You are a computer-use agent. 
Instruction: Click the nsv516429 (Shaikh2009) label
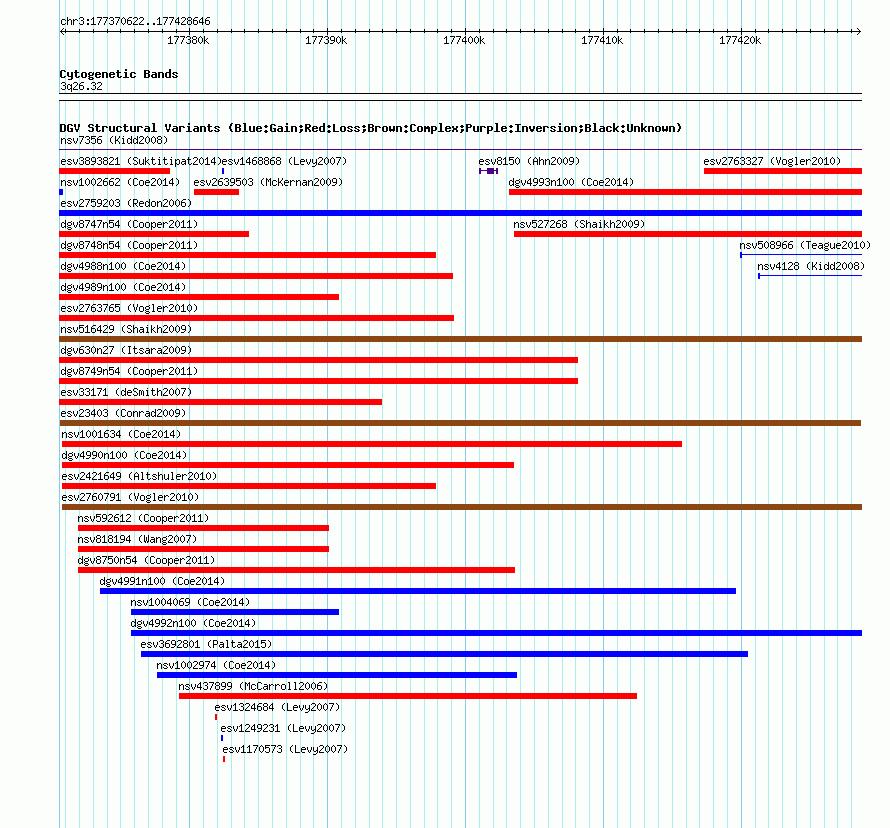click(126, 329)
